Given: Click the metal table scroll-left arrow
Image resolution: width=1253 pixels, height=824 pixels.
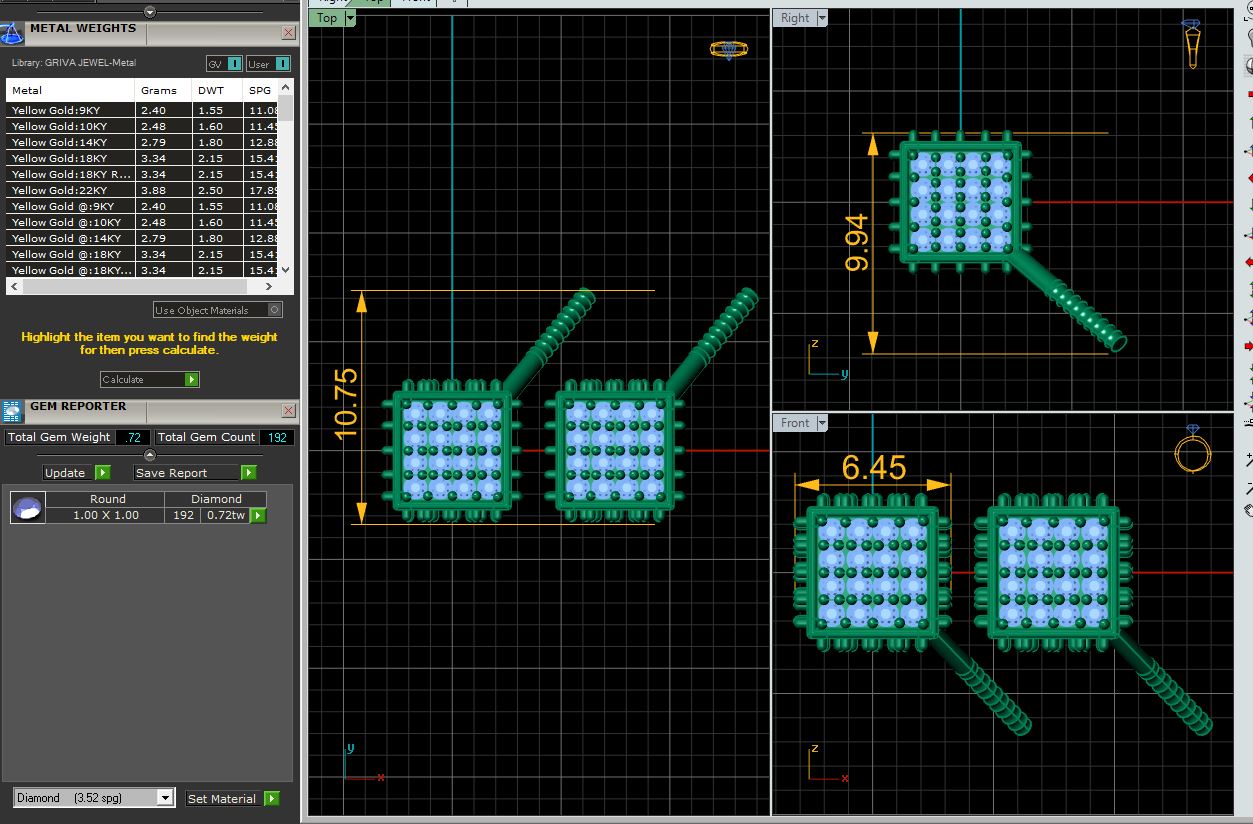Looking at the screenshot, I should coord(12,287).
